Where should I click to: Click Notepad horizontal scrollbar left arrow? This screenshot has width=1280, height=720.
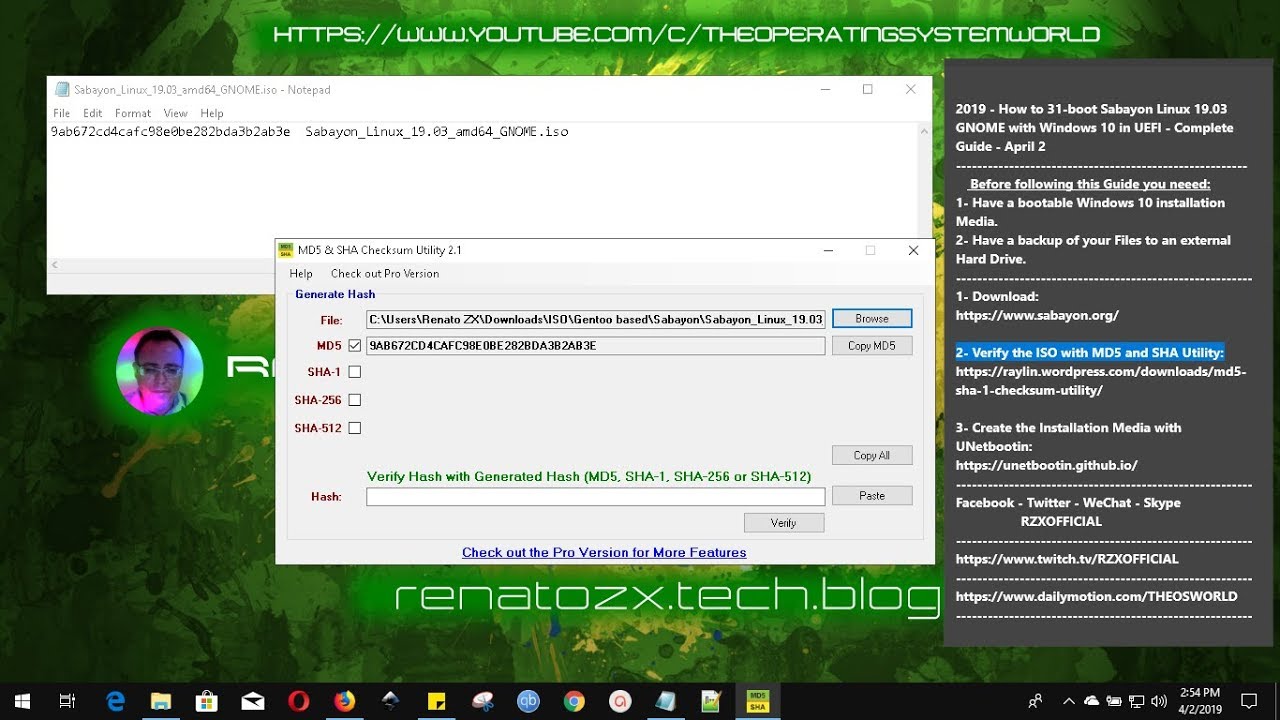click(x=56, y=265)
